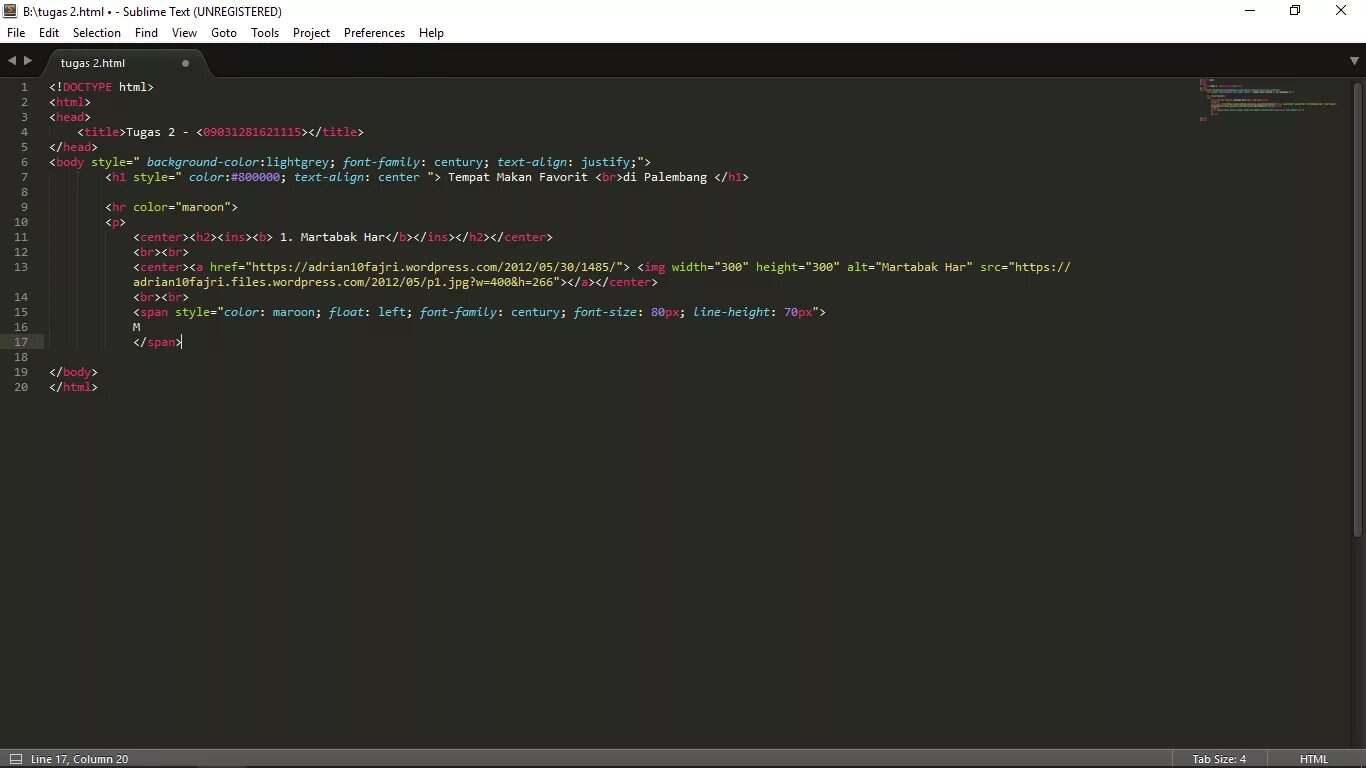
Task: Open the Edit menu
Action: pyautogui.click(x=49, y=33)
